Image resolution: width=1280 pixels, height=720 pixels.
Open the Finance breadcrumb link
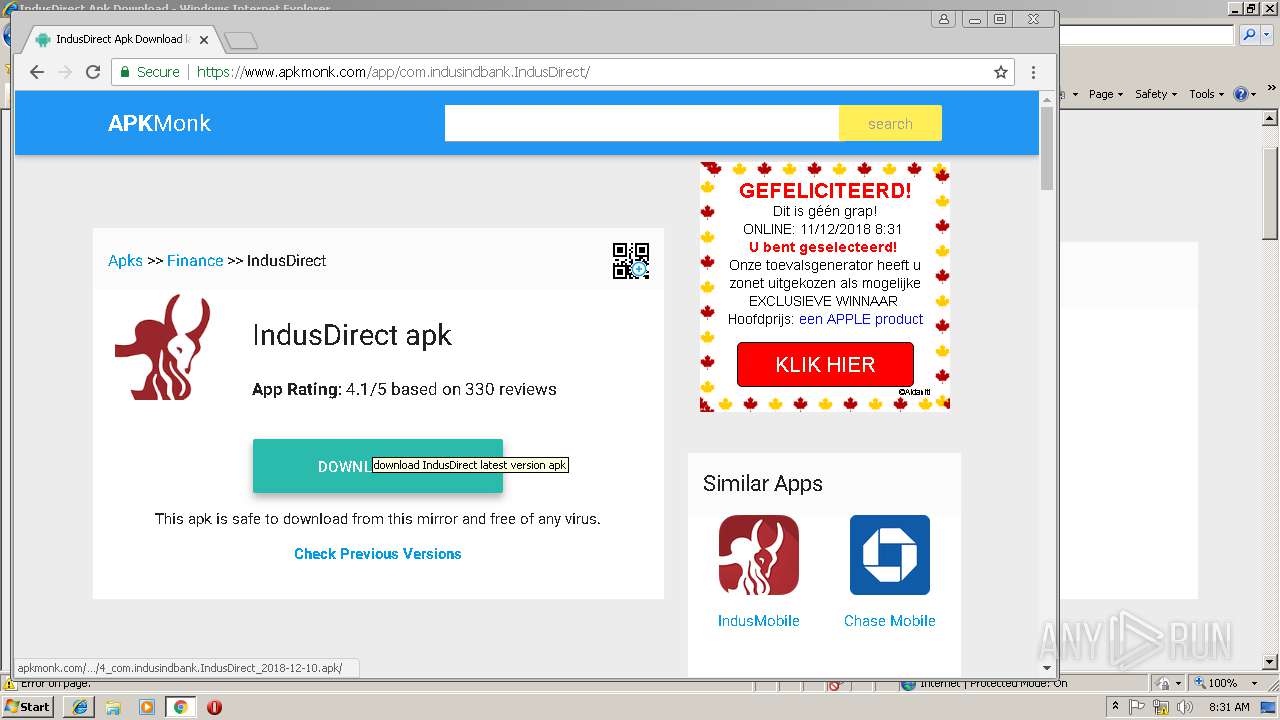(195, 260)
